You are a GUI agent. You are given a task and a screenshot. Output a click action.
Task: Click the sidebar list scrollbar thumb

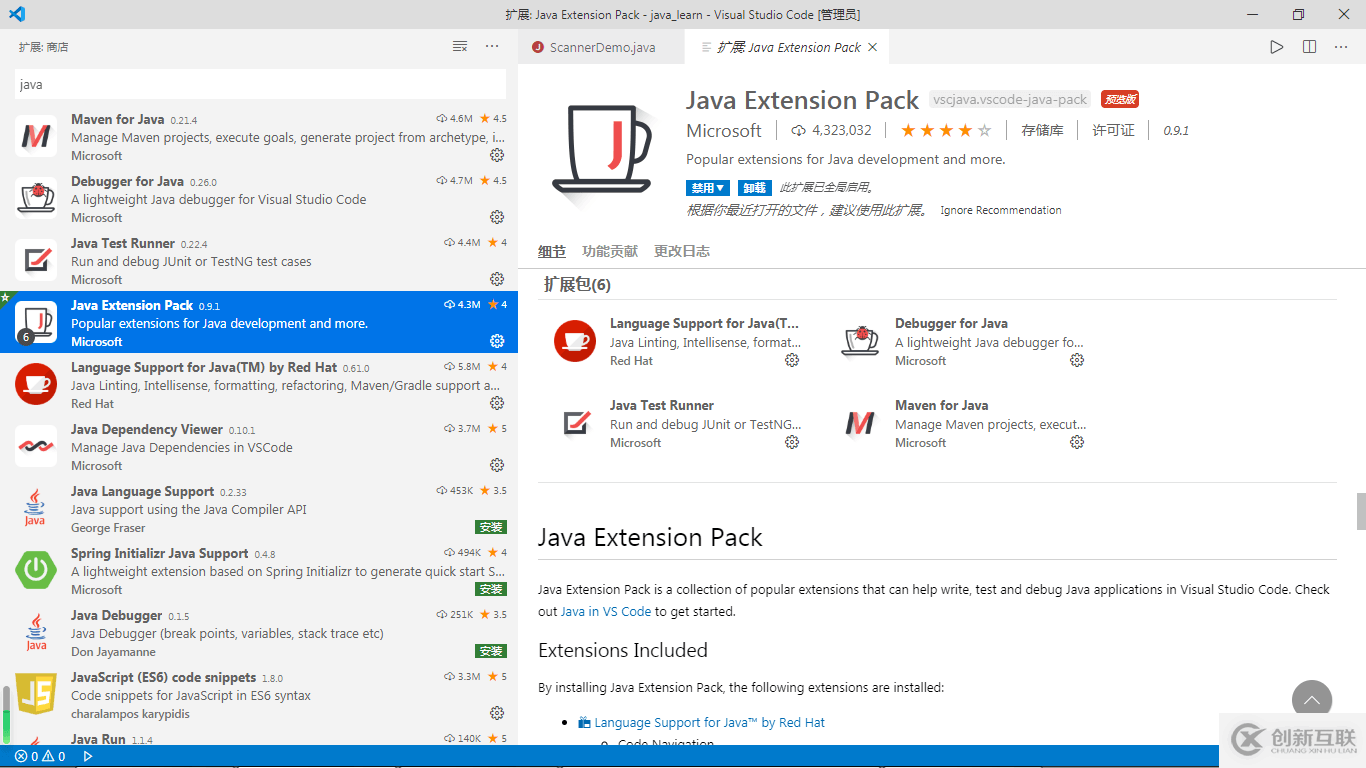[x=7, y=713]
